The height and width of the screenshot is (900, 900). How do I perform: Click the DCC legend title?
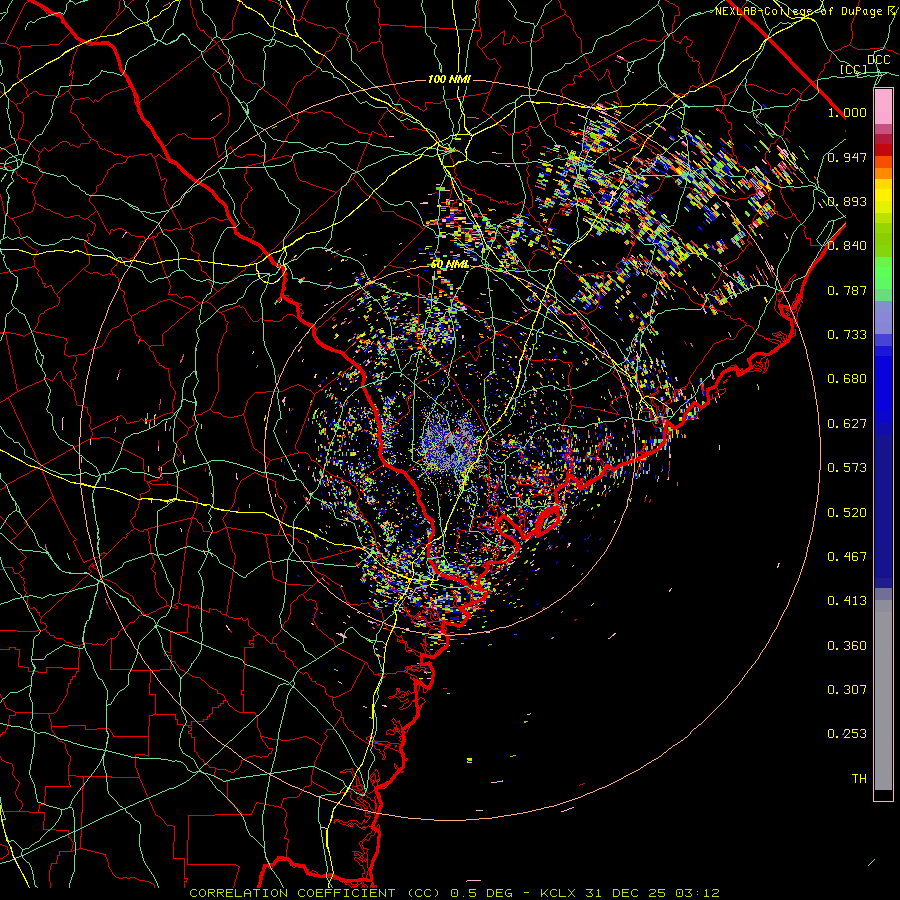(878, 60)
